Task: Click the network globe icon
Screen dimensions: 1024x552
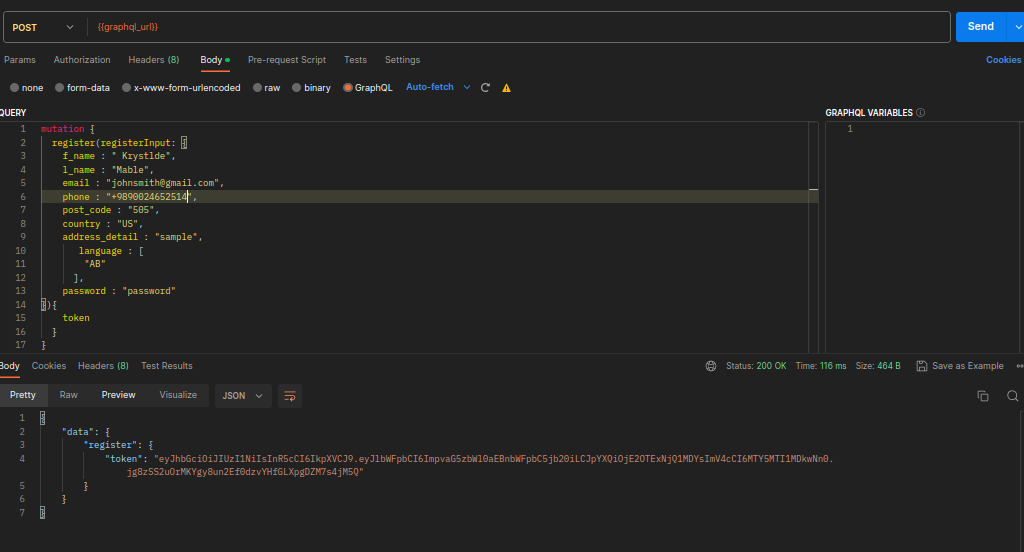Action: click(x=711, y=366)
